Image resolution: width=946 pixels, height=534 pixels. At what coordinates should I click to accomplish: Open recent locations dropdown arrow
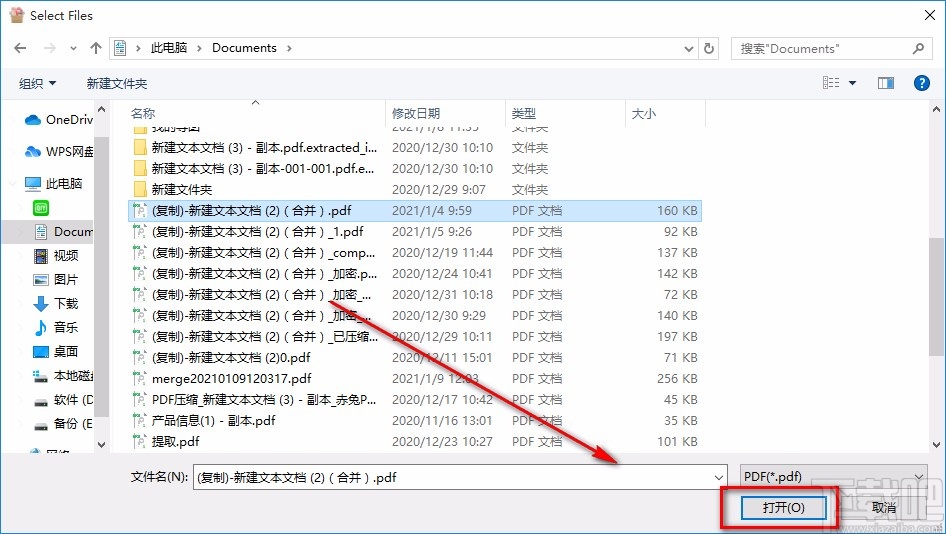(73, 49)
